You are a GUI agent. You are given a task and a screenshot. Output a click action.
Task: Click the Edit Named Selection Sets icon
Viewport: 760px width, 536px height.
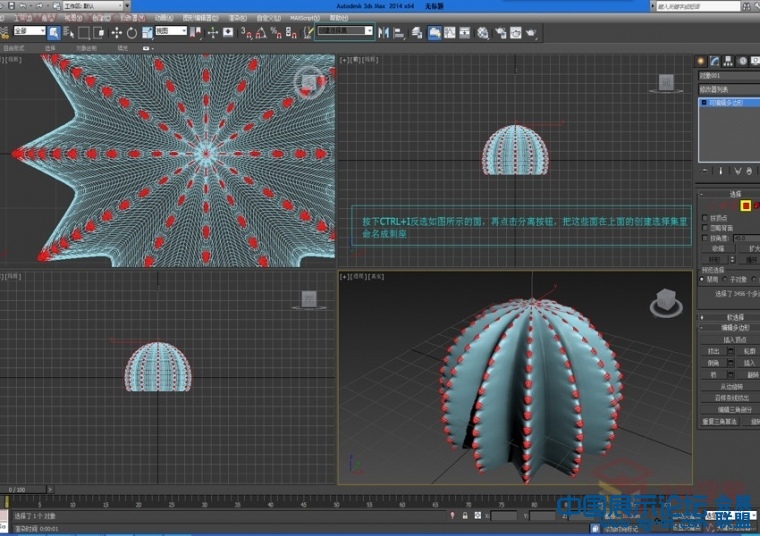pos(308,33)
